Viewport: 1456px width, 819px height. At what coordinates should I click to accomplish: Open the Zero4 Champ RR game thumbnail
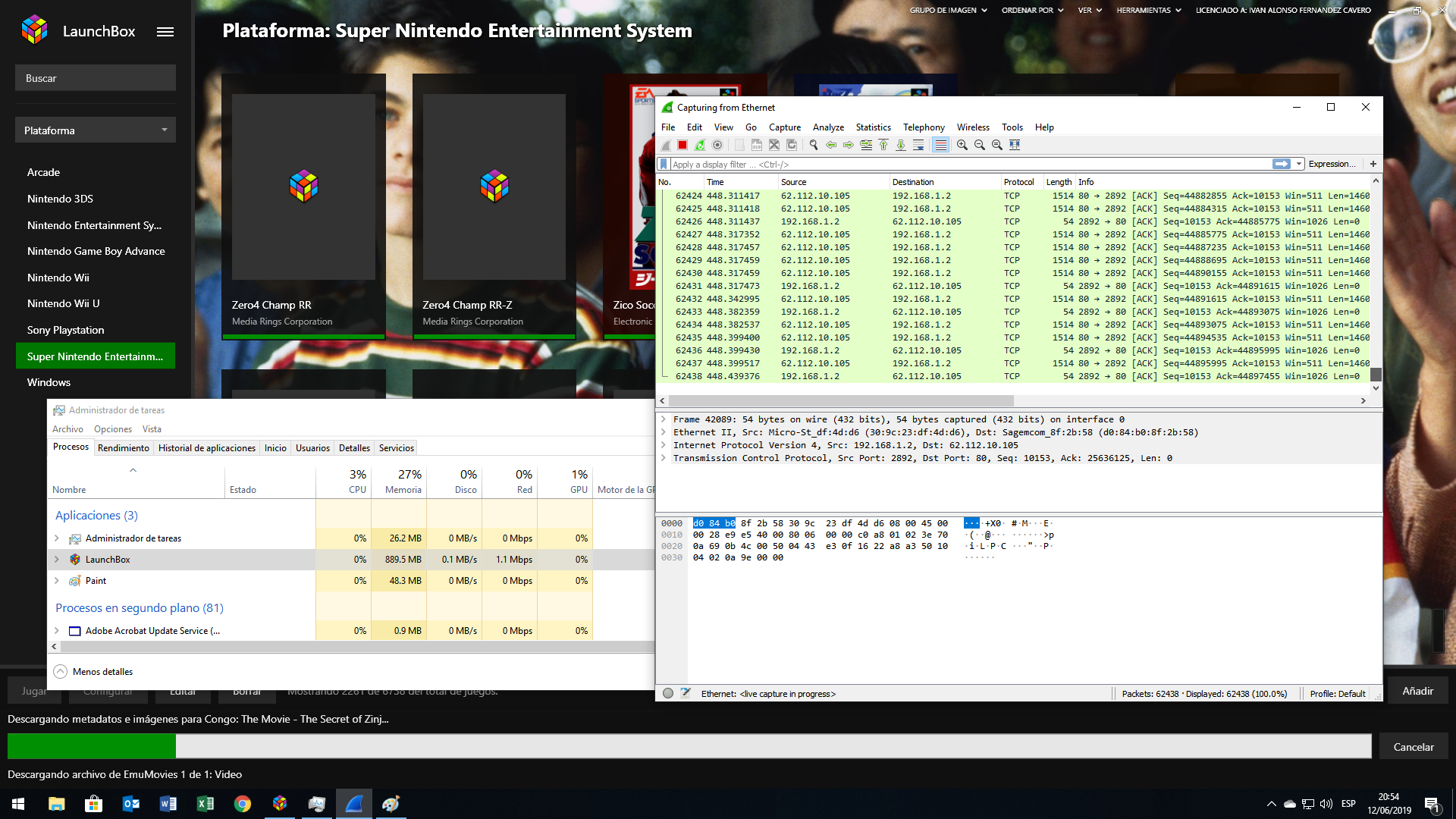tap(303, 187)
